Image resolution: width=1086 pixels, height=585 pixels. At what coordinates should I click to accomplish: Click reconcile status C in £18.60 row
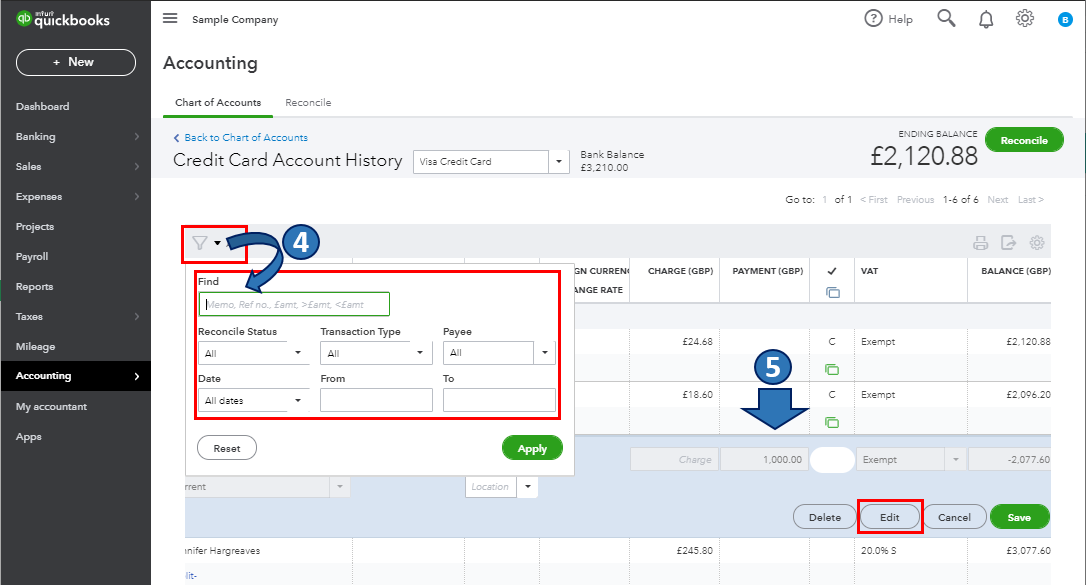coord(832,395)
